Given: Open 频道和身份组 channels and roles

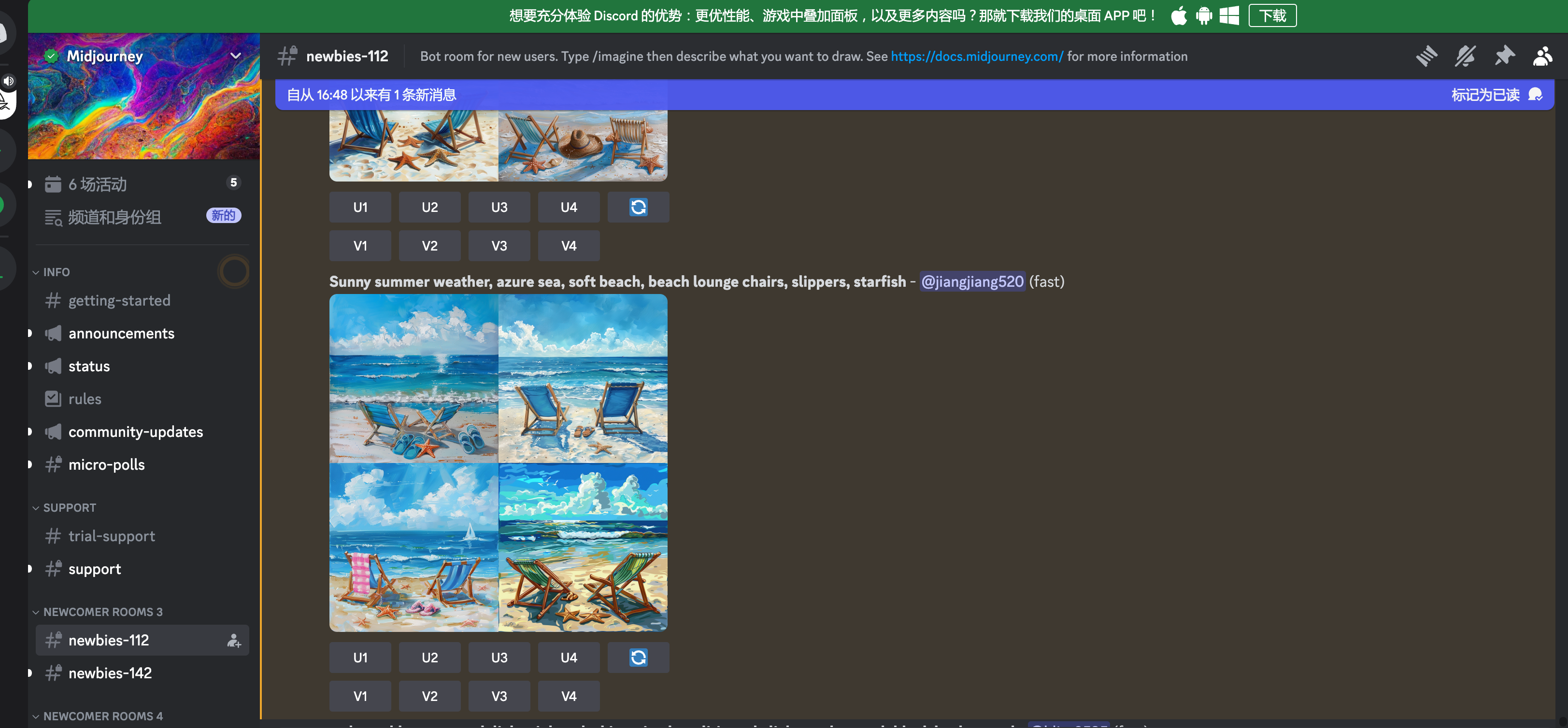Looking at the screenshot, I should [x=143, y=216].
